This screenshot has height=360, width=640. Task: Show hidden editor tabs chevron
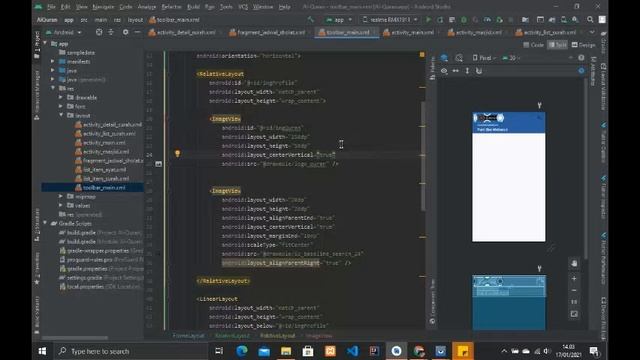[x=592, y=32]
